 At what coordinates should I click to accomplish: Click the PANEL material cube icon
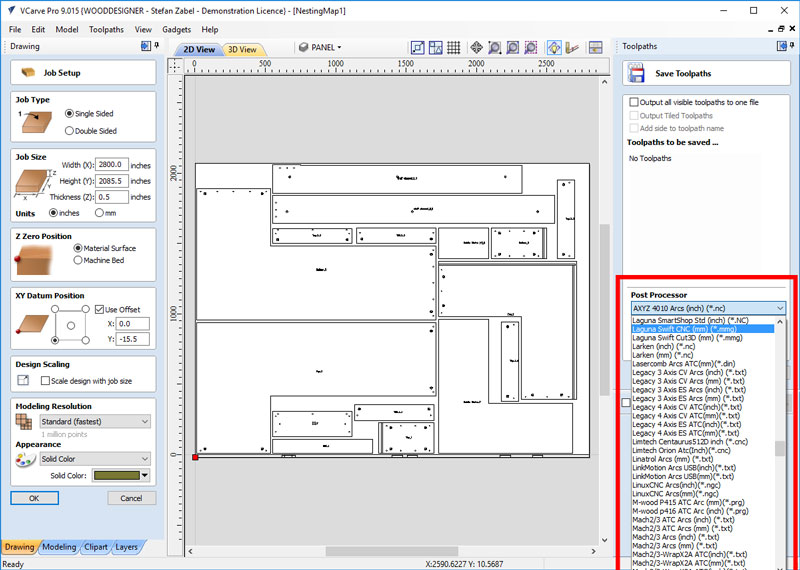[304, 47]
